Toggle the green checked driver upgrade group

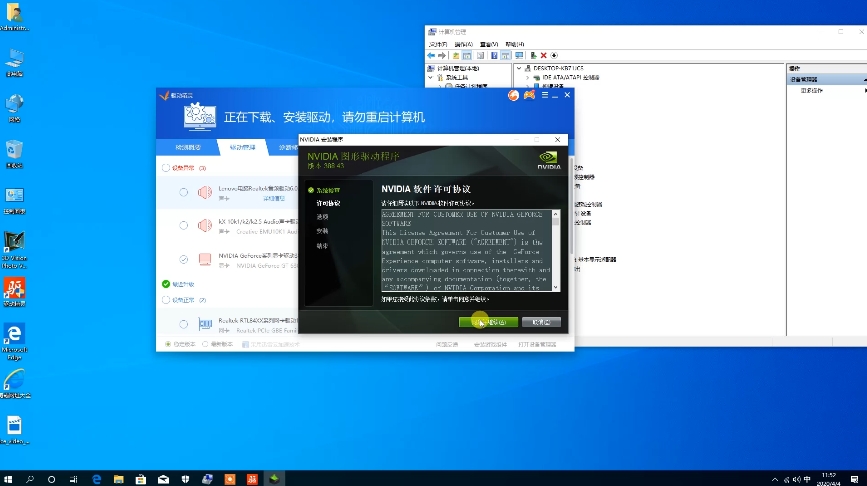(166, 284)
